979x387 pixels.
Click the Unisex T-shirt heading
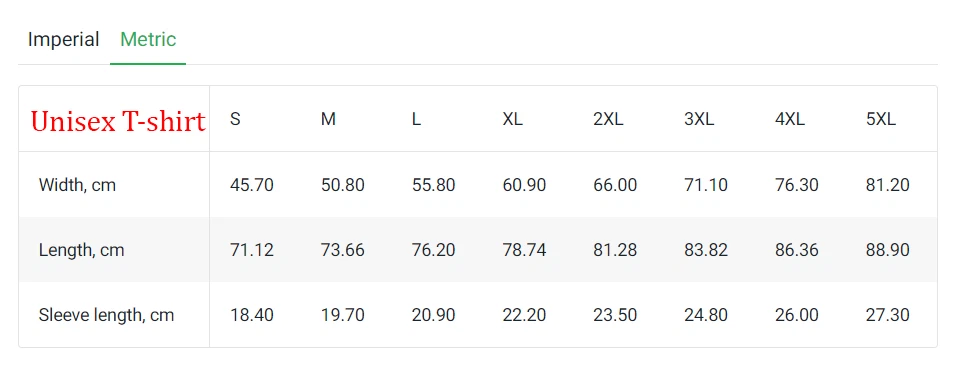coord(118,120)
